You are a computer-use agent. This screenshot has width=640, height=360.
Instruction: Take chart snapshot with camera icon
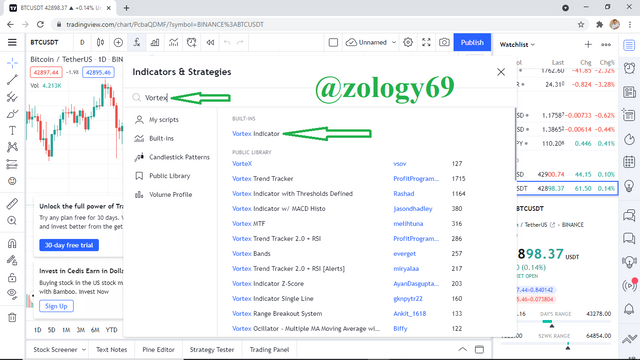click(x=444, y=42)
